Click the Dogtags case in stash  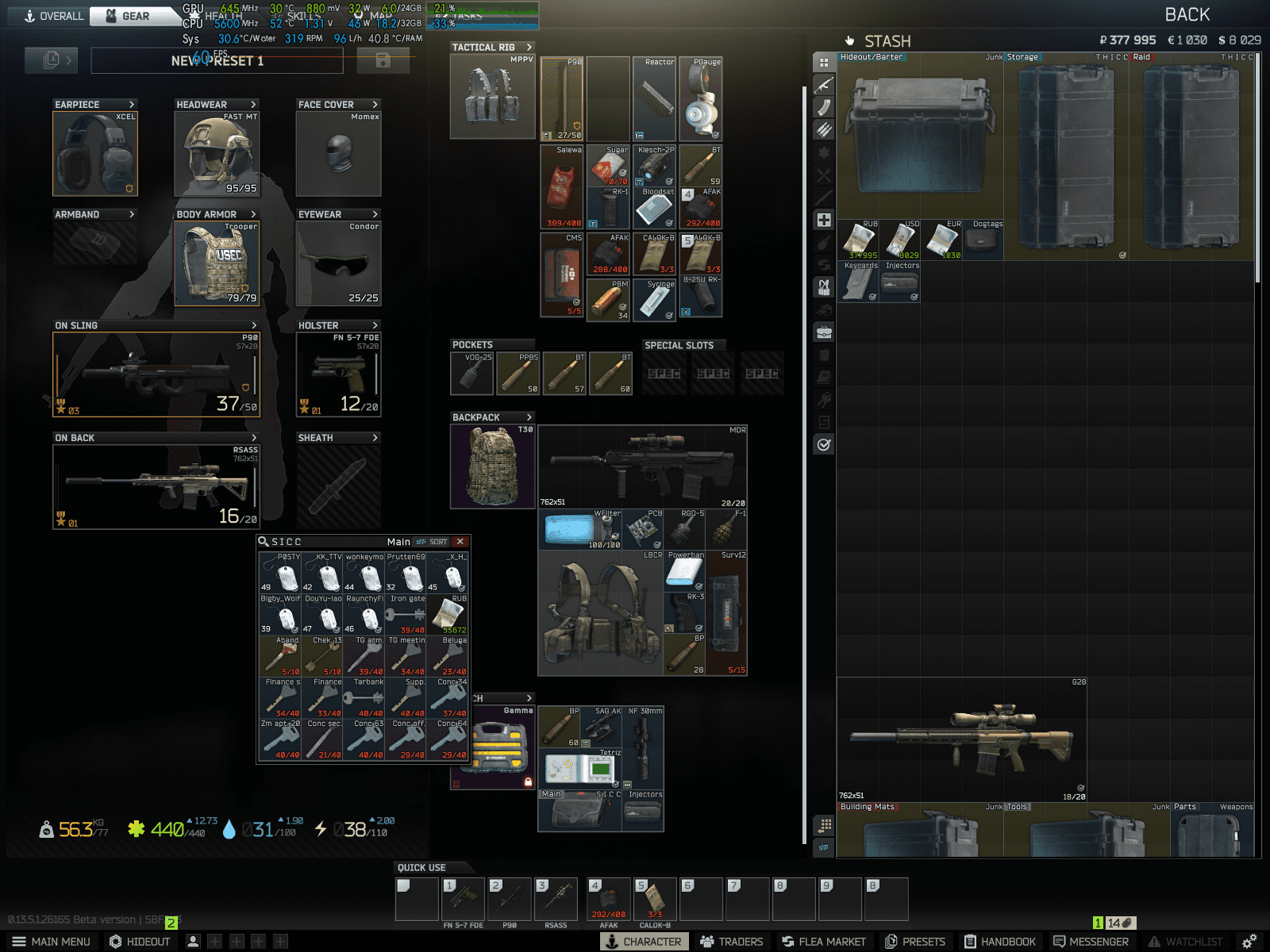983,240
